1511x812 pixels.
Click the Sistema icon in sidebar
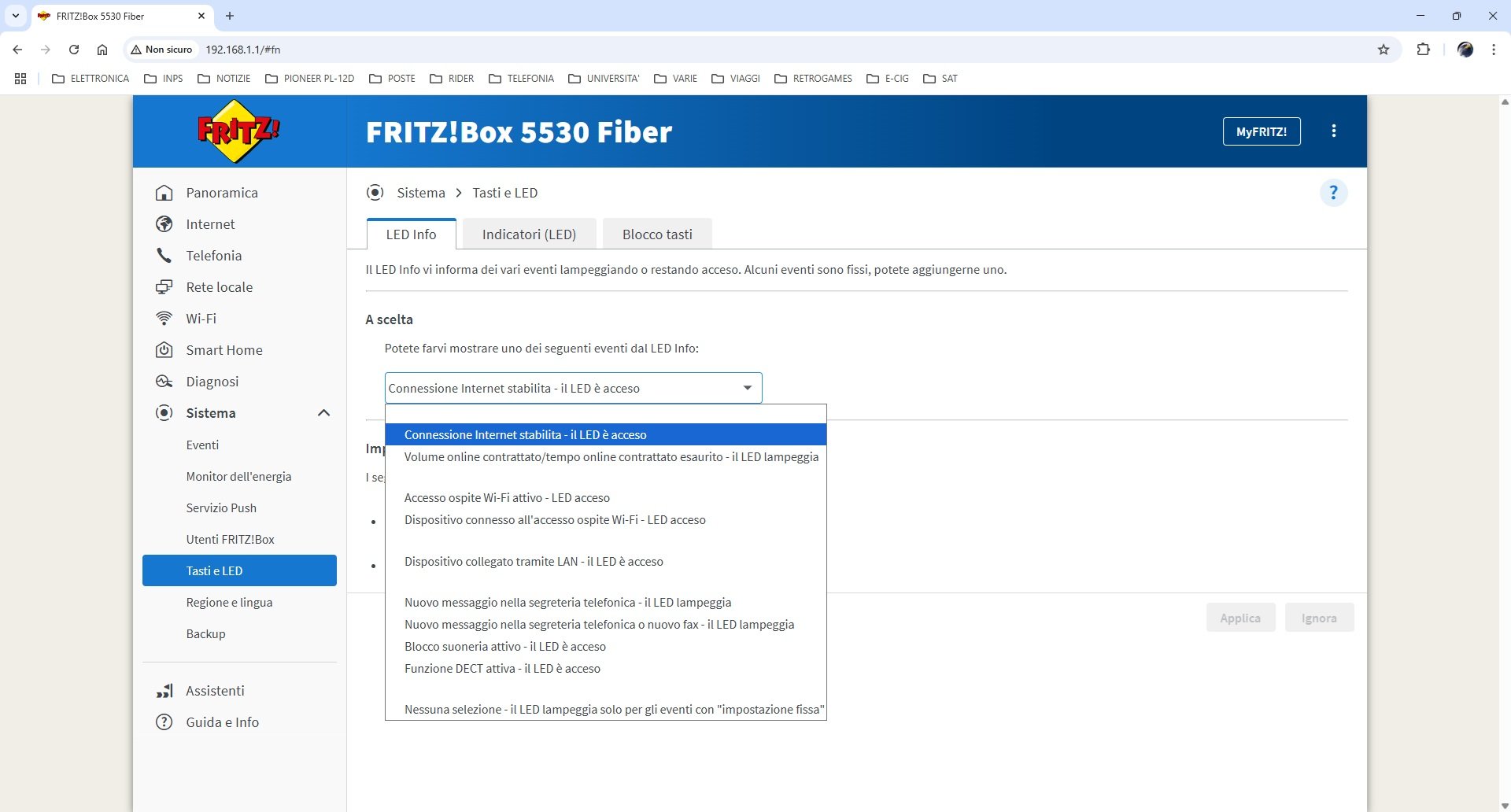164,413
